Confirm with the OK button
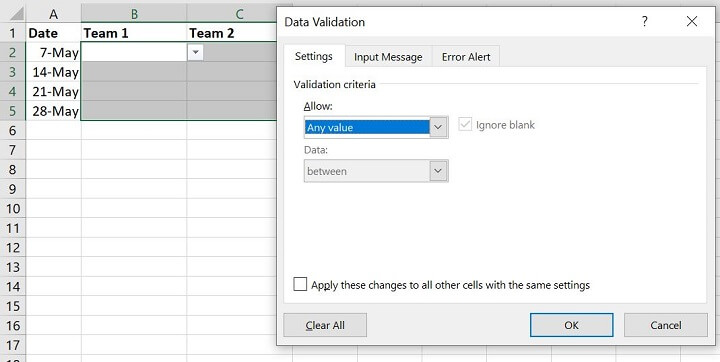Image resolution: width=720 pixels, height=362 pixels. [571, 325]
